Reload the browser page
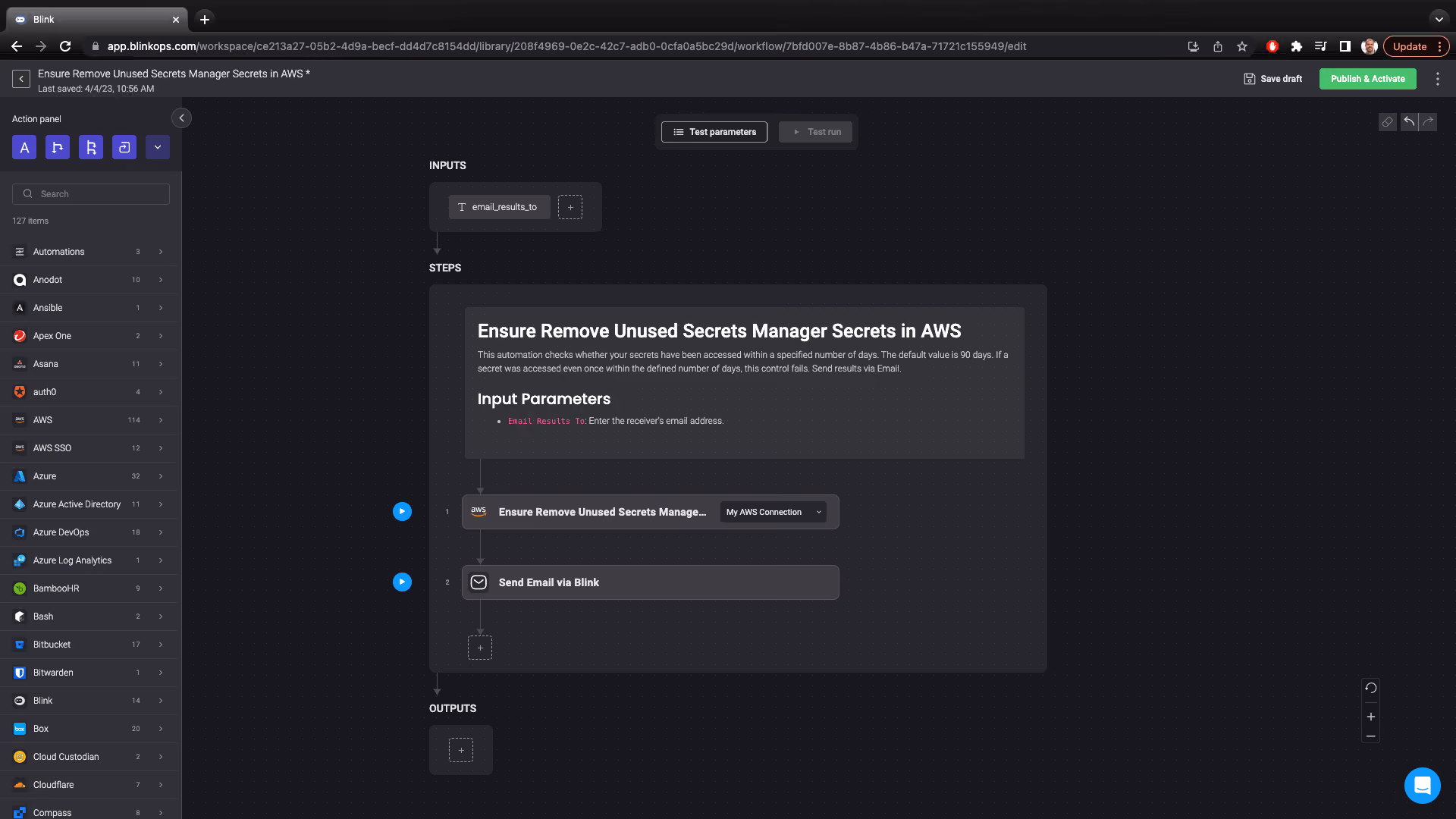The image size is (1456, 819). pos(65,46)
